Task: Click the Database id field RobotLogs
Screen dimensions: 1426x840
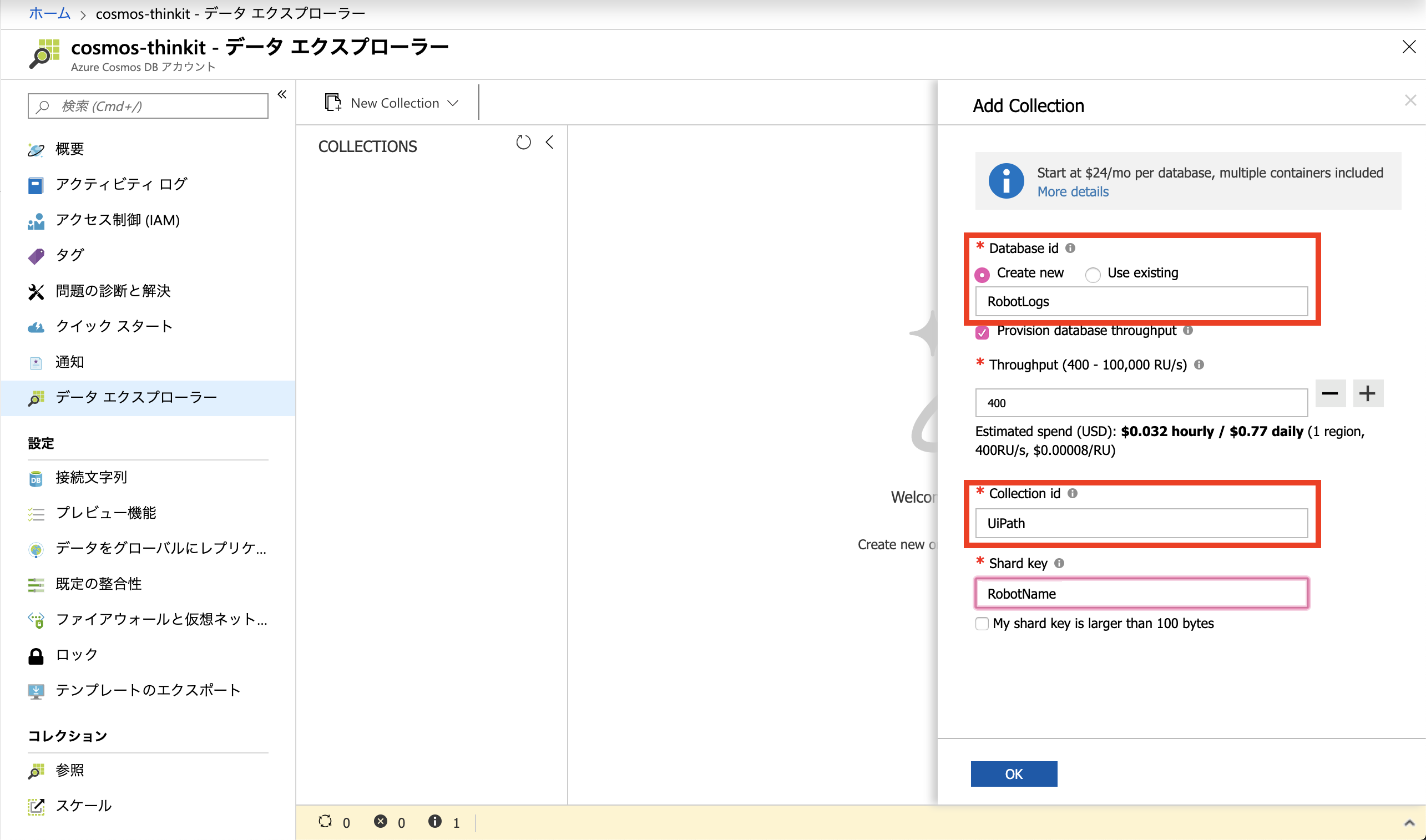Action: [1141, 302]
